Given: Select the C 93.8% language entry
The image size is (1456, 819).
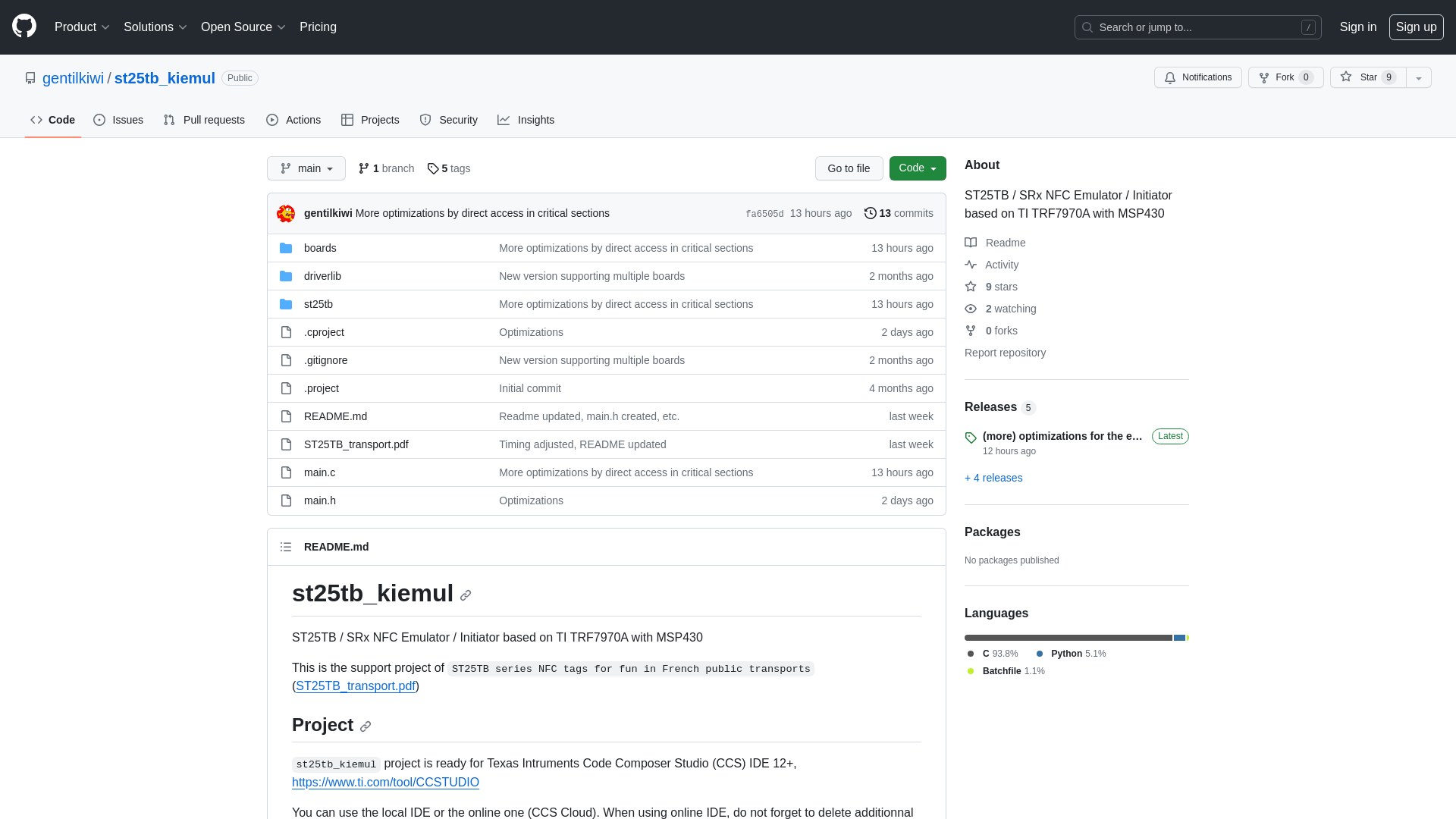Looking at the screenshot, I should [993, 654].
